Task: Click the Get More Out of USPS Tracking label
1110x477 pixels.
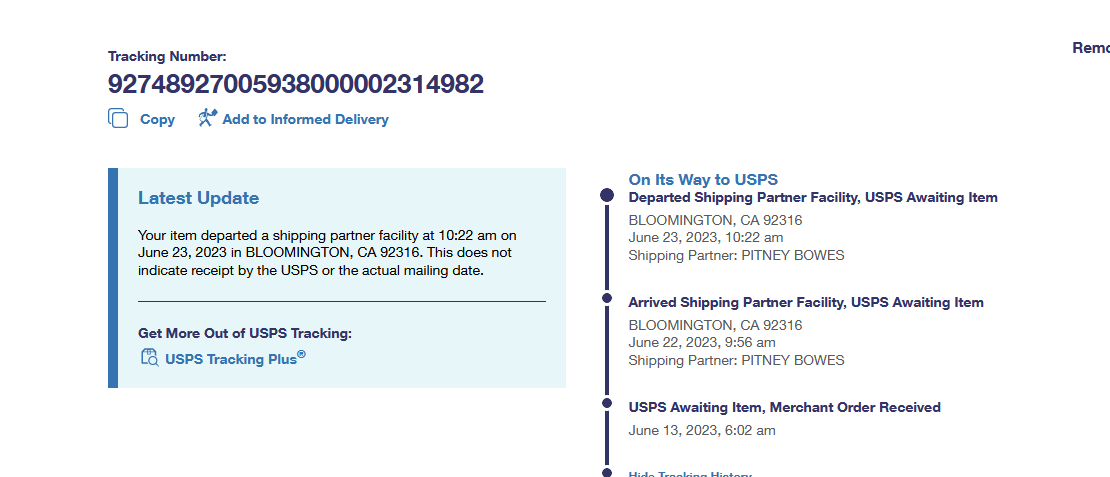Action: pyautogui.click(x=245, y=333)
